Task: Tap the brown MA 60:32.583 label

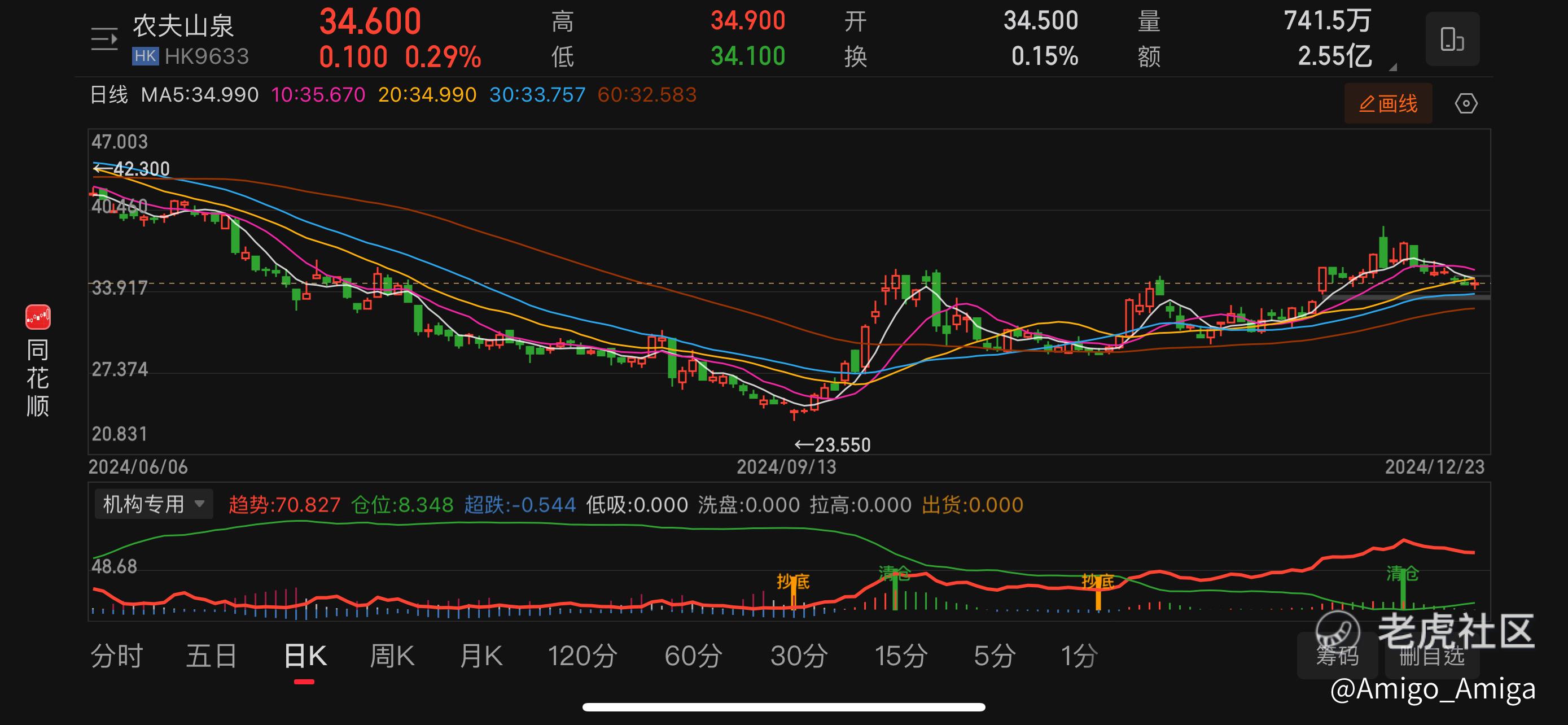Action: (x=646, y=95)
